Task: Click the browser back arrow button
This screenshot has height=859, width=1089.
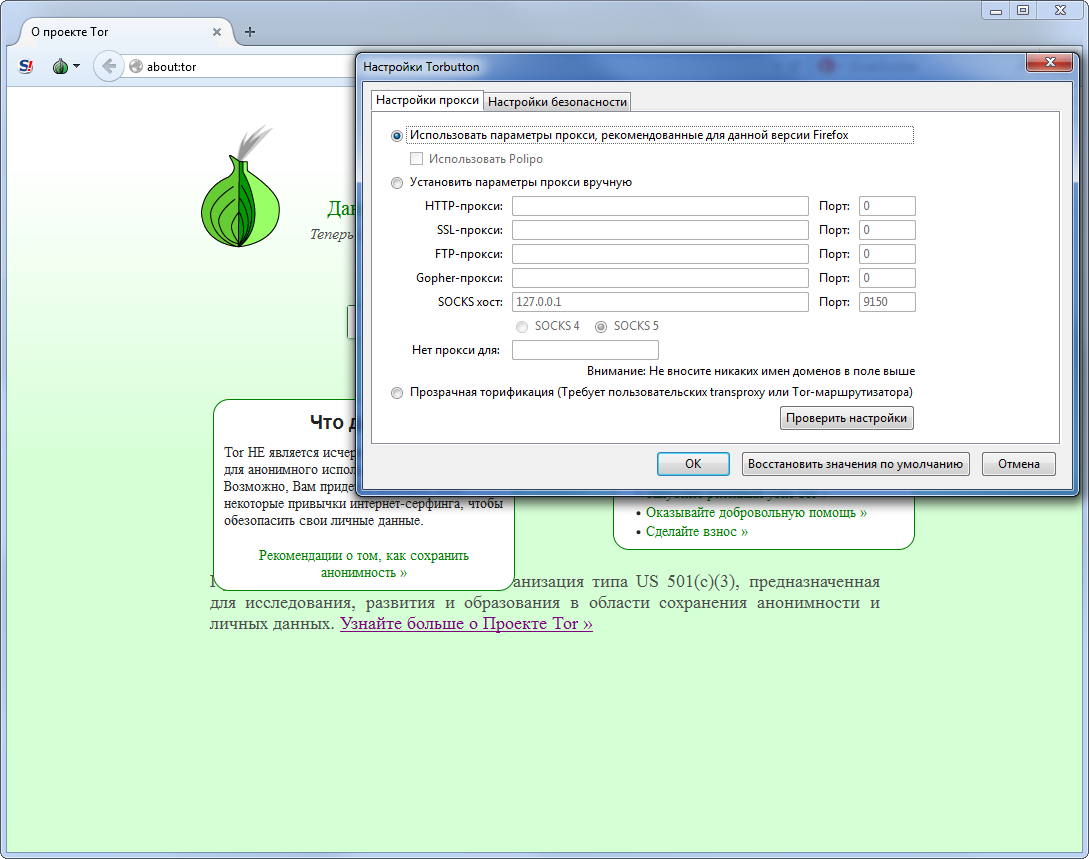Action: (x=108, y=67)
